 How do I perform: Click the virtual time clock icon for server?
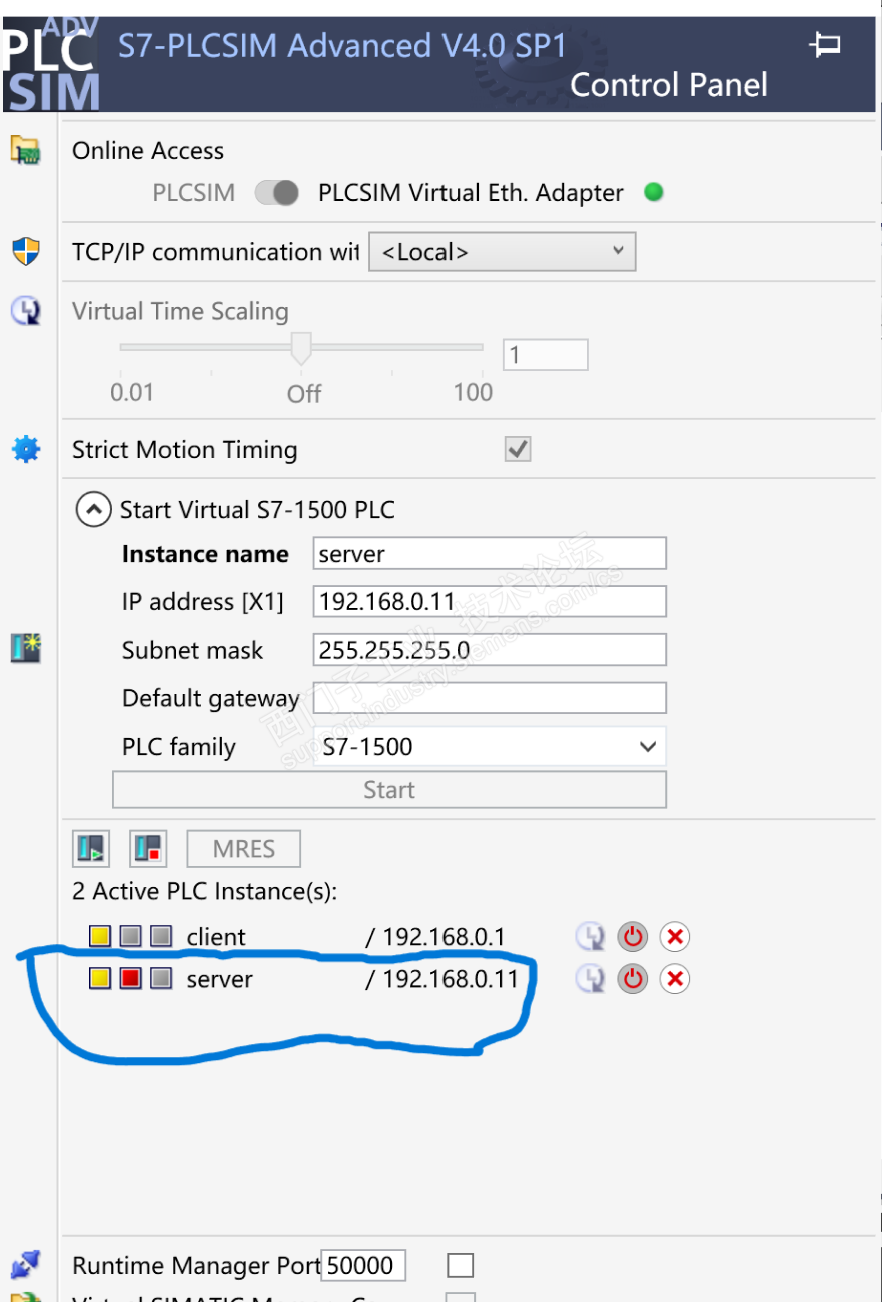coord(591,979)
